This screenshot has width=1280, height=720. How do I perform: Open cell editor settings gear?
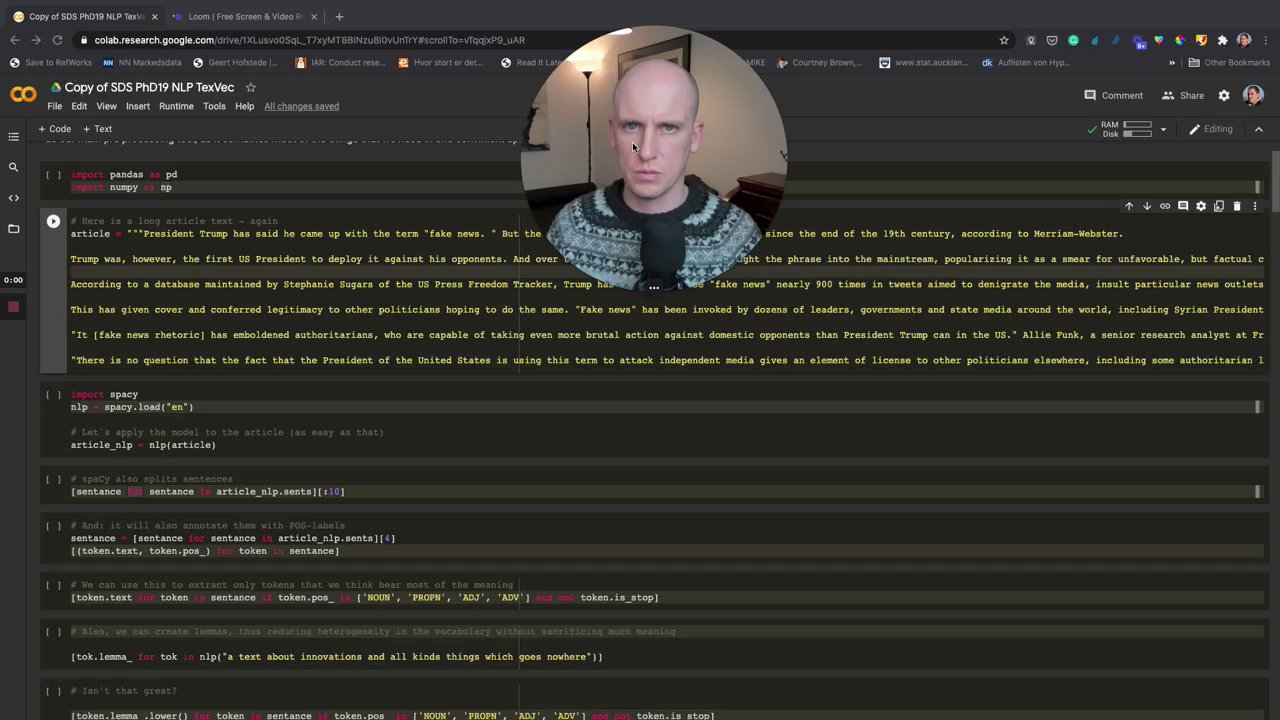pyautogui.click(x=1201, y=206)
